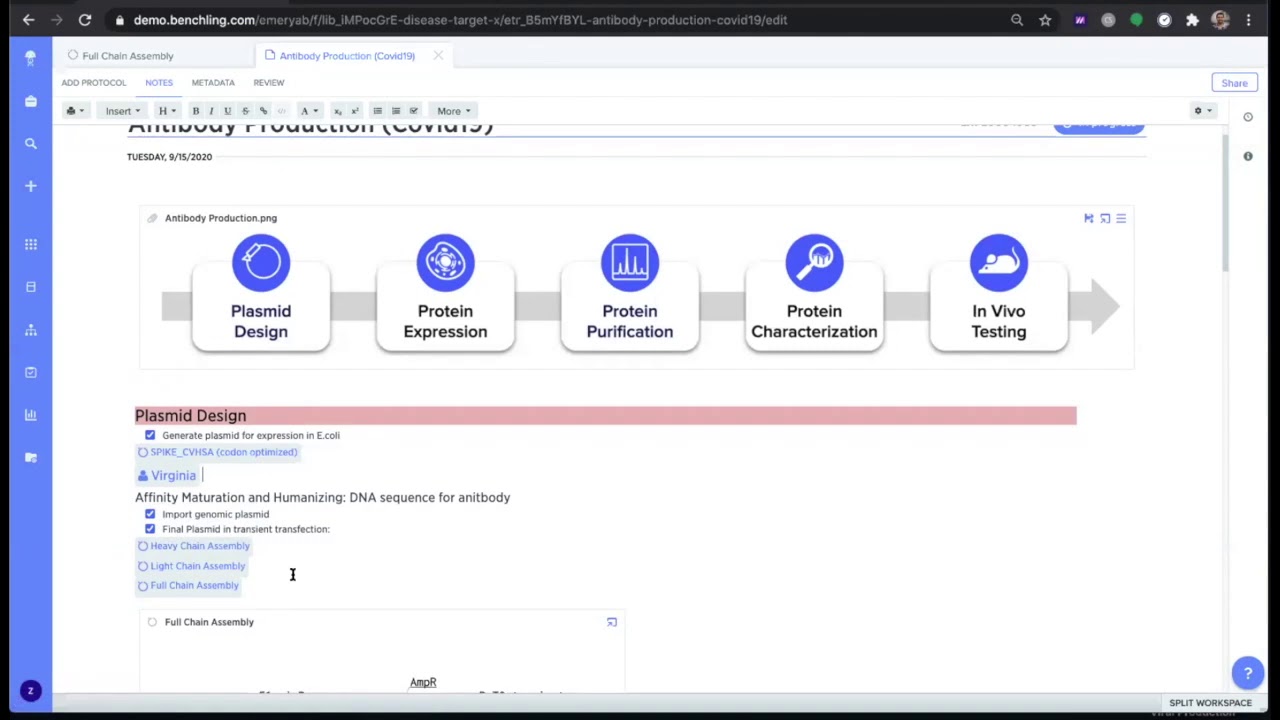Switch to REVIEW tab

(x=268, y=83)
